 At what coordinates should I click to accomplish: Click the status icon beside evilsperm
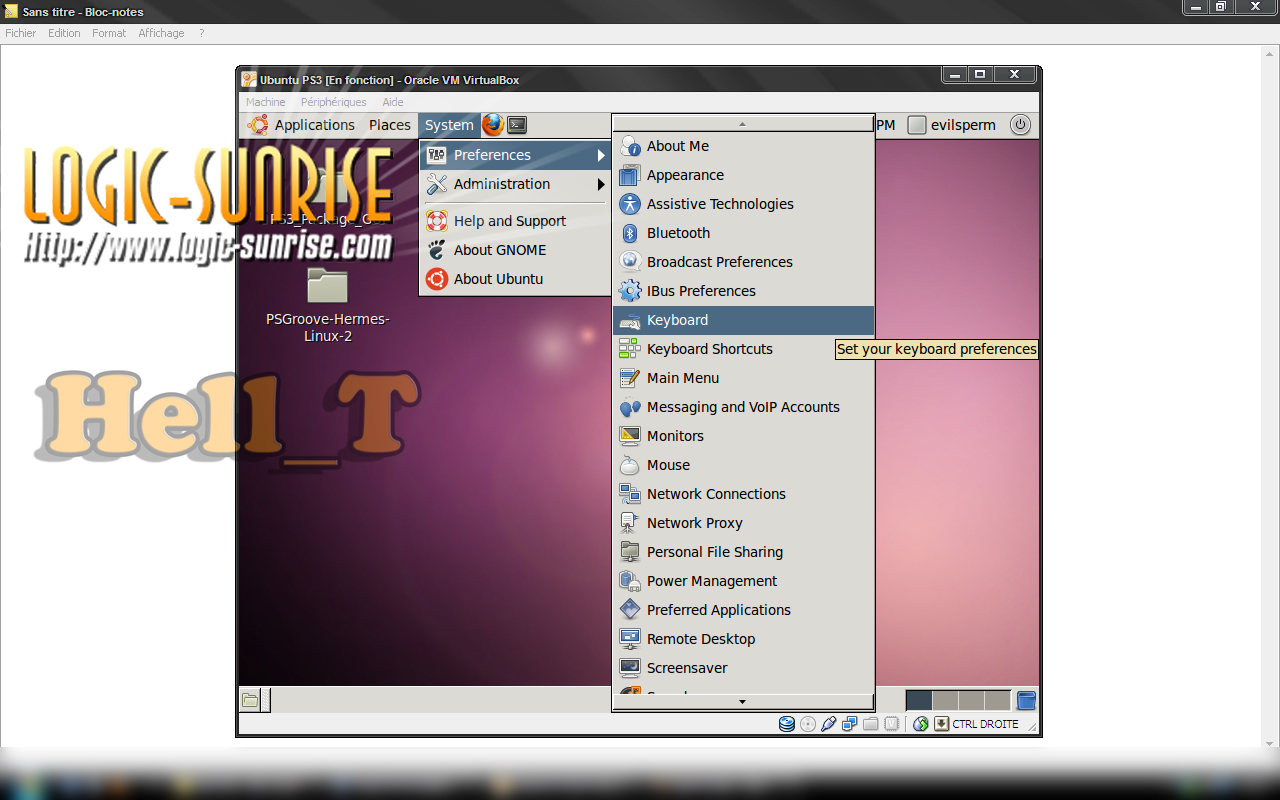tap(917, 125)
